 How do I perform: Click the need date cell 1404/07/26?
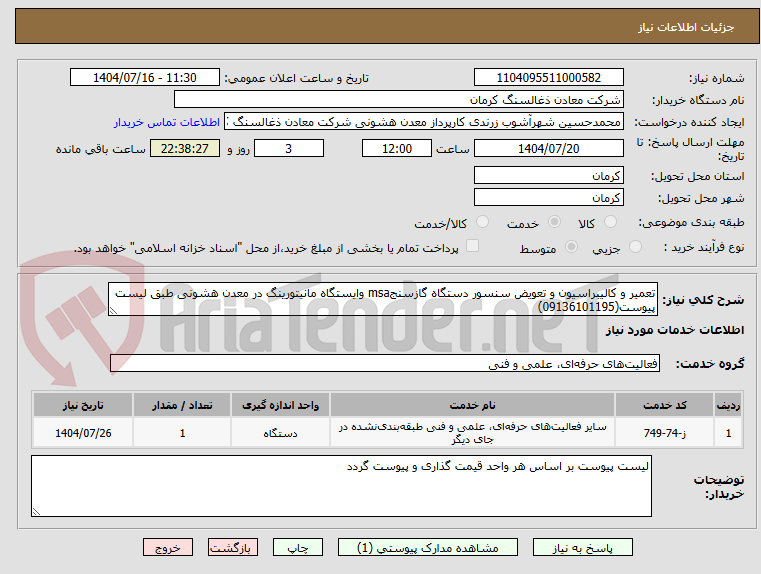coord(83,433)
